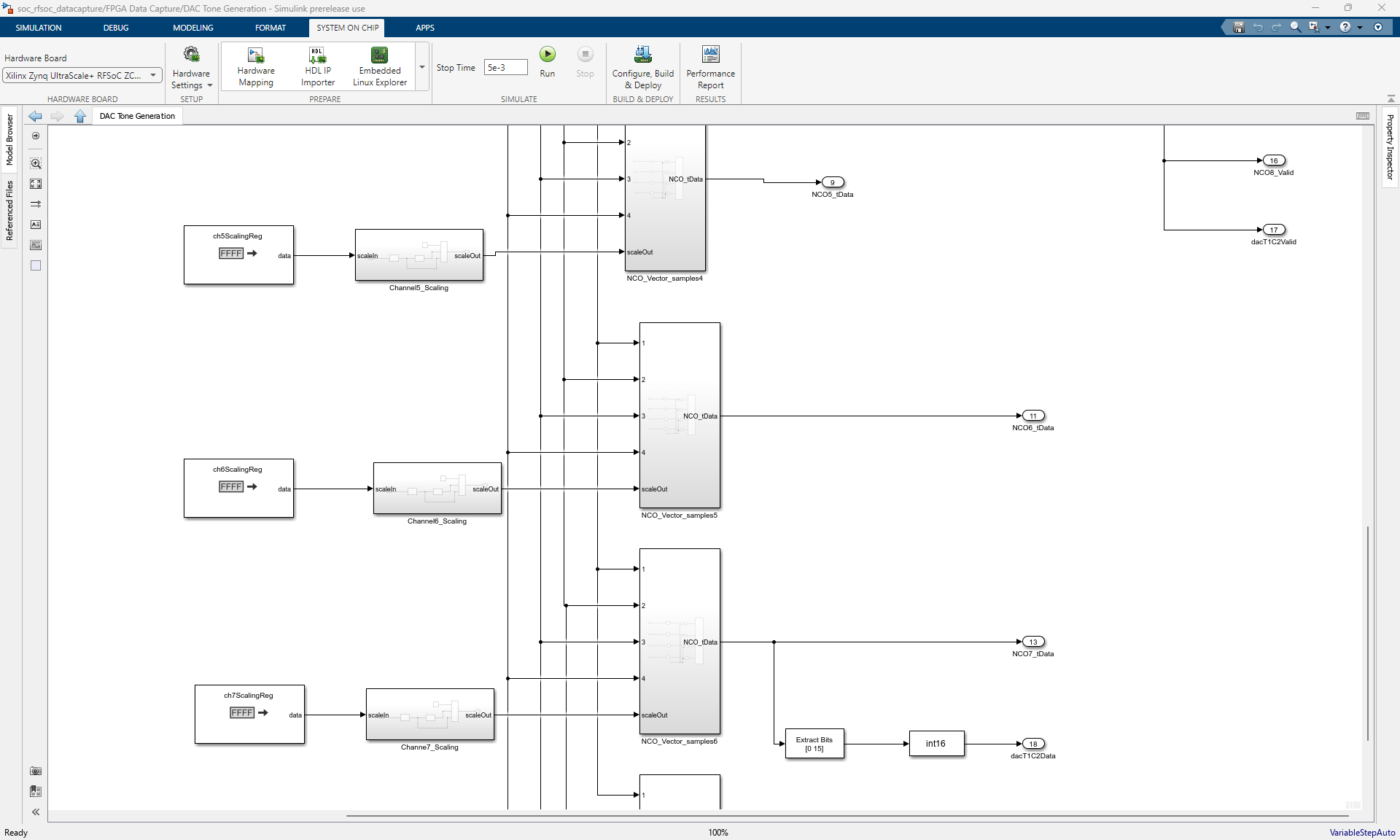
Task: Open the Hardware Board dropdown
Action: [152, 75]
